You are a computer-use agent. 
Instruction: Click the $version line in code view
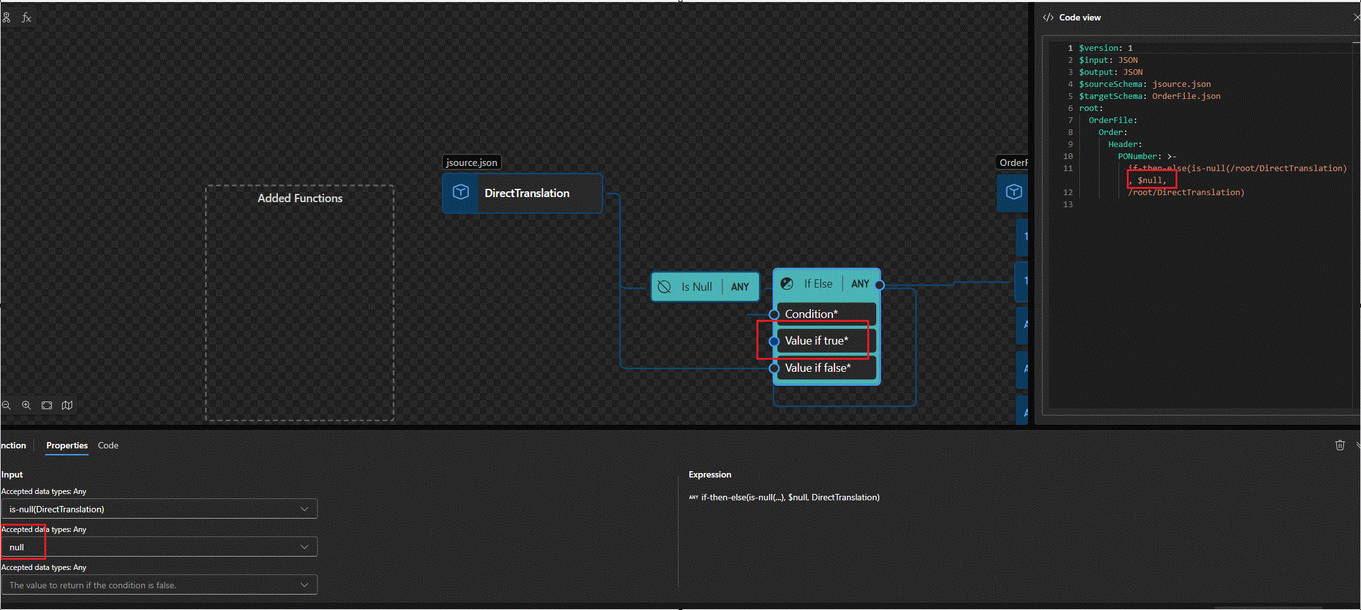click(1106, 48)
